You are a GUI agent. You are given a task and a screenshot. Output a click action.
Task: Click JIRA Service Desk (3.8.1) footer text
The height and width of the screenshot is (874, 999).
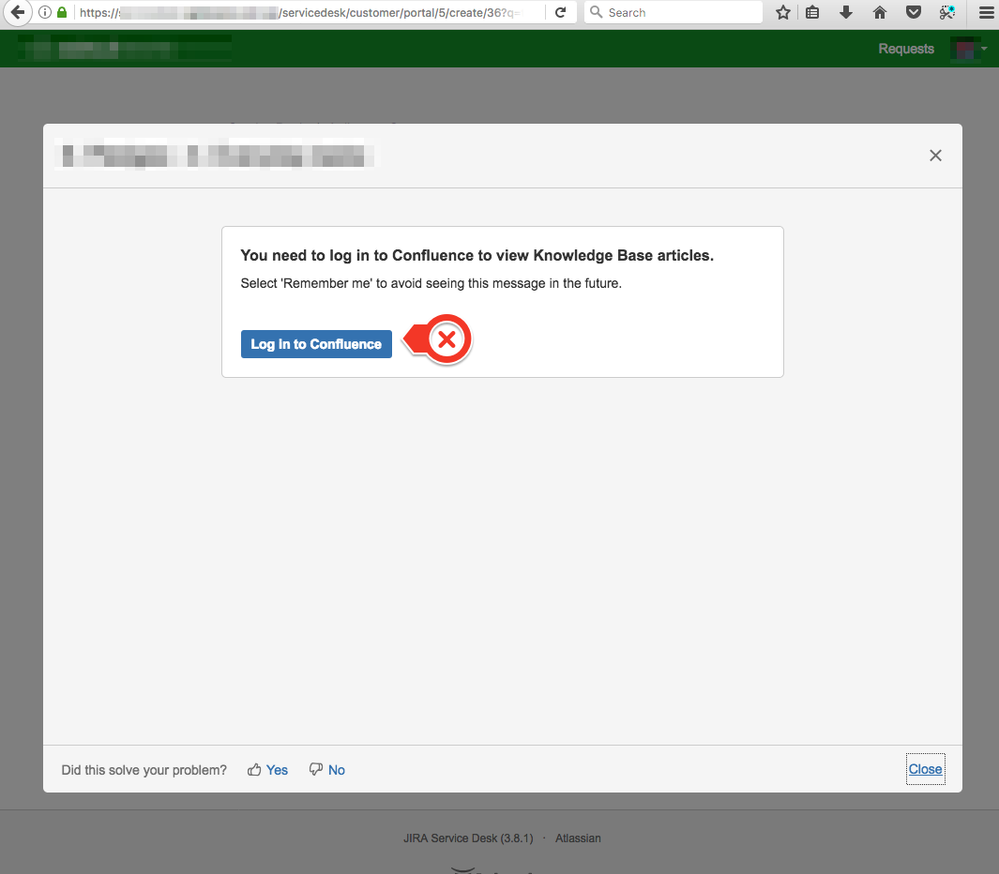pyautogui.click(x=468, y=838)
